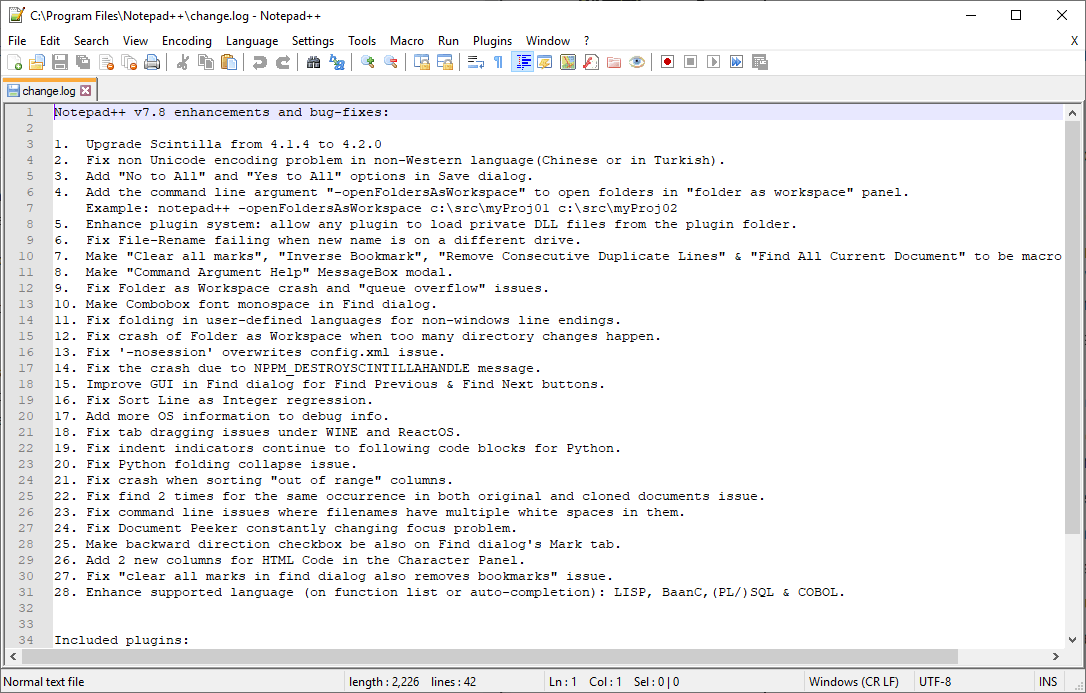Toggle the INS insert mode indicator

tap(1047, 682)
